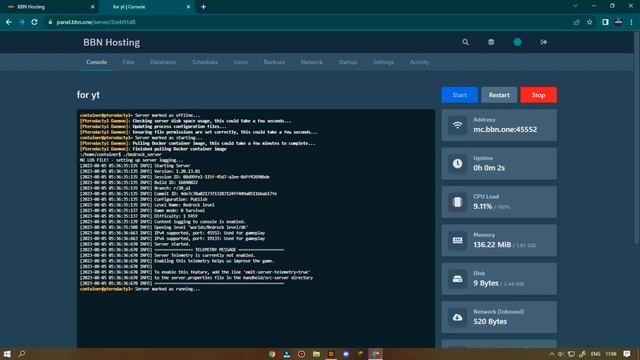Click the server address mc.bbn.one:45552

click(x=505, y=129)
